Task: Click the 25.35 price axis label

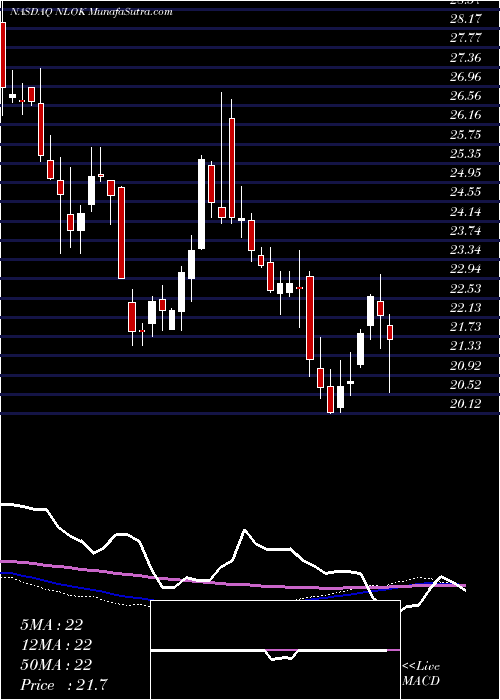Action: 466,154
